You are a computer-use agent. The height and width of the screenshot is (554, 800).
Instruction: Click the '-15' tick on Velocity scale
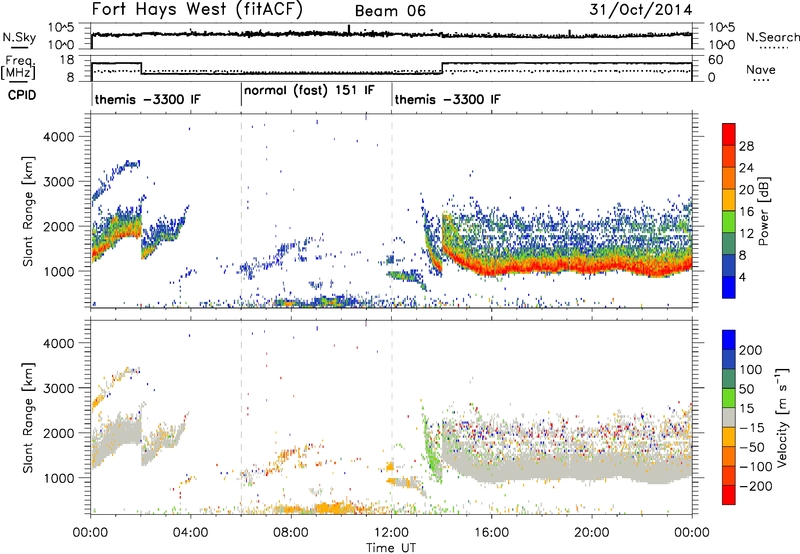pyautogui.click(x=750, y=427)
